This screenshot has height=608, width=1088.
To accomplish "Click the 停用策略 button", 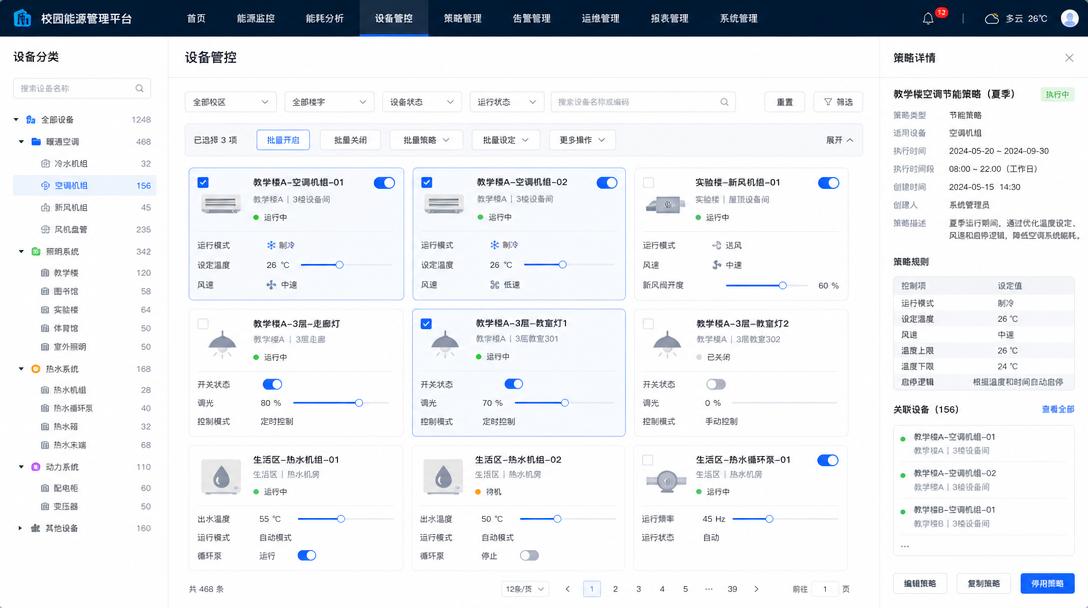I will [x=1047, y=584].
